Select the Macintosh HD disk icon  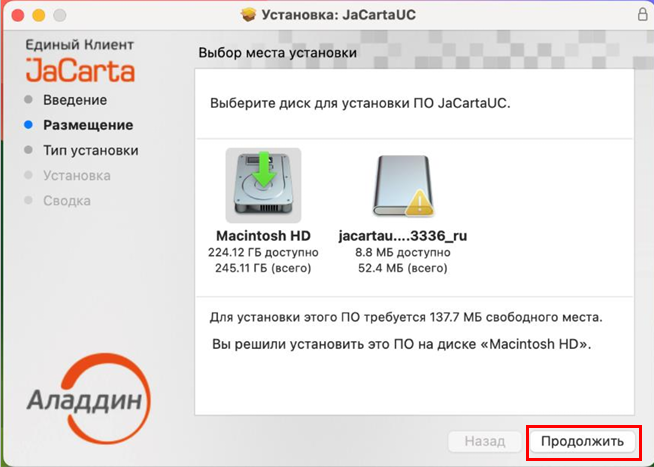263,185
